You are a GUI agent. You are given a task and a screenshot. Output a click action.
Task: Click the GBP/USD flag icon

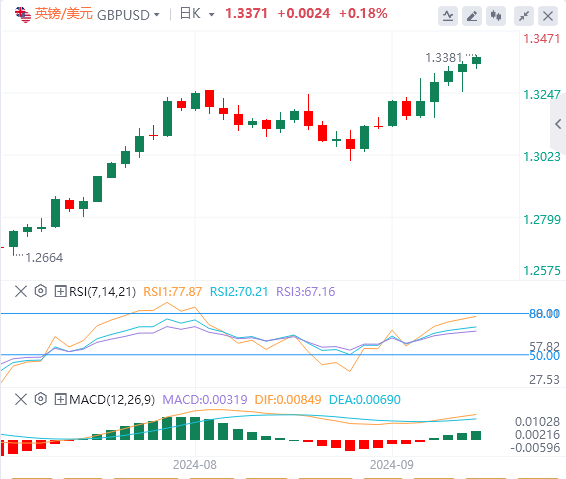coord(23,15)
